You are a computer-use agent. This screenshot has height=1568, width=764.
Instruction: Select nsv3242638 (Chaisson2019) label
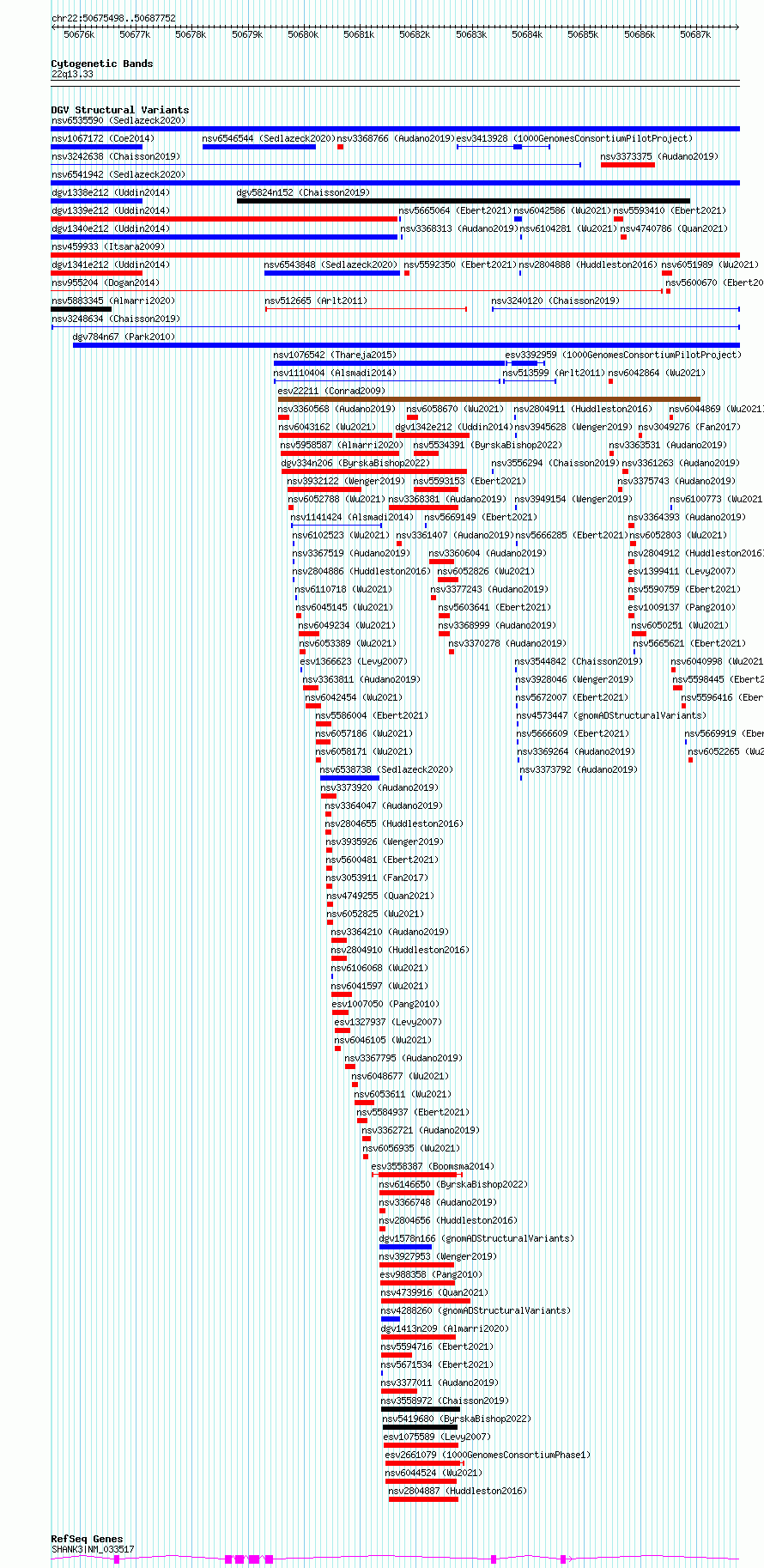pos(116,156)
